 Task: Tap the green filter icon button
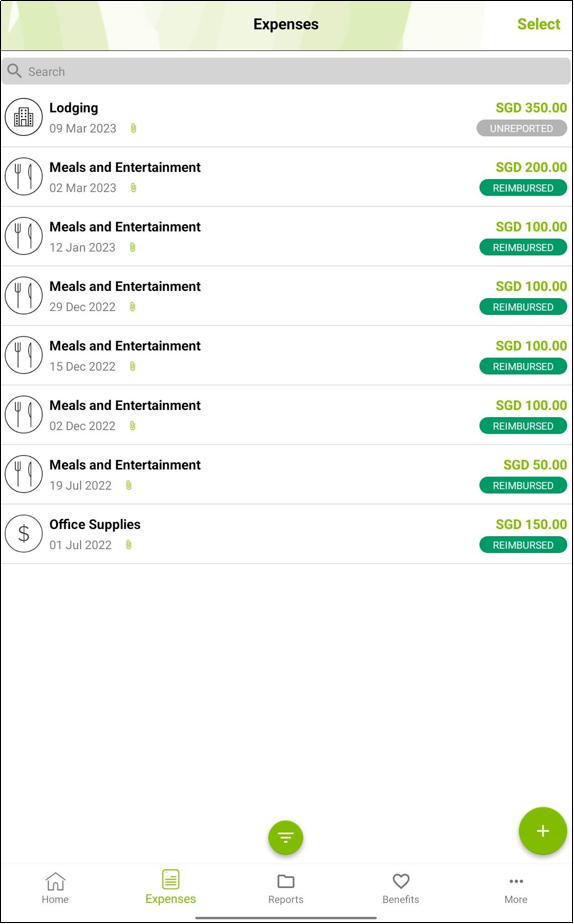pos(286,837)
